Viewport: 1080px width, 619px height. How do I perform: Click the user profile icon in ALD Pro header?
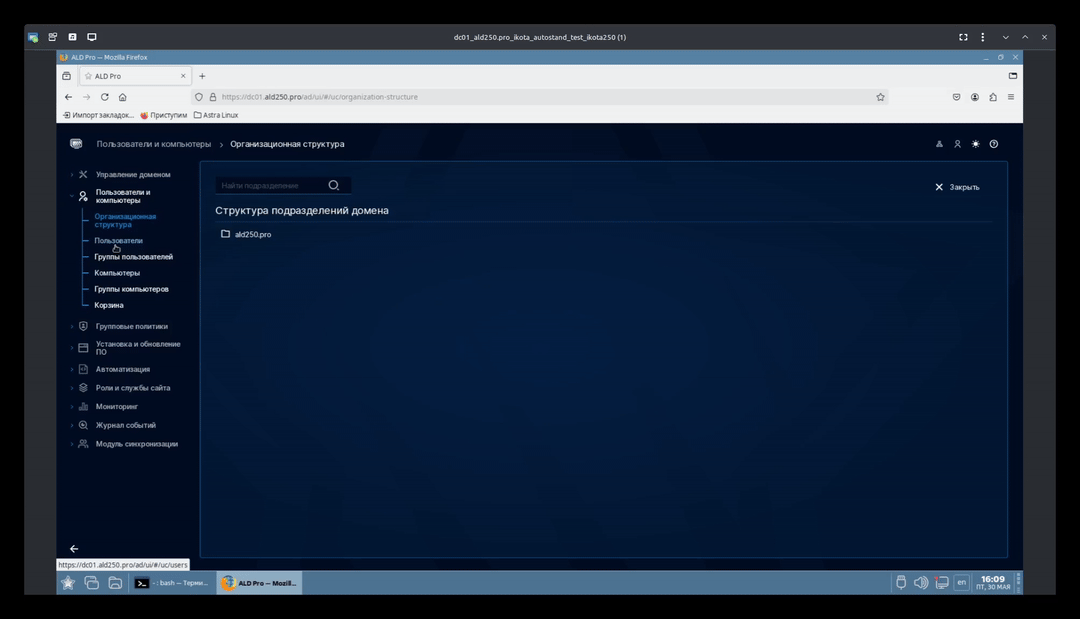(957, 144)
